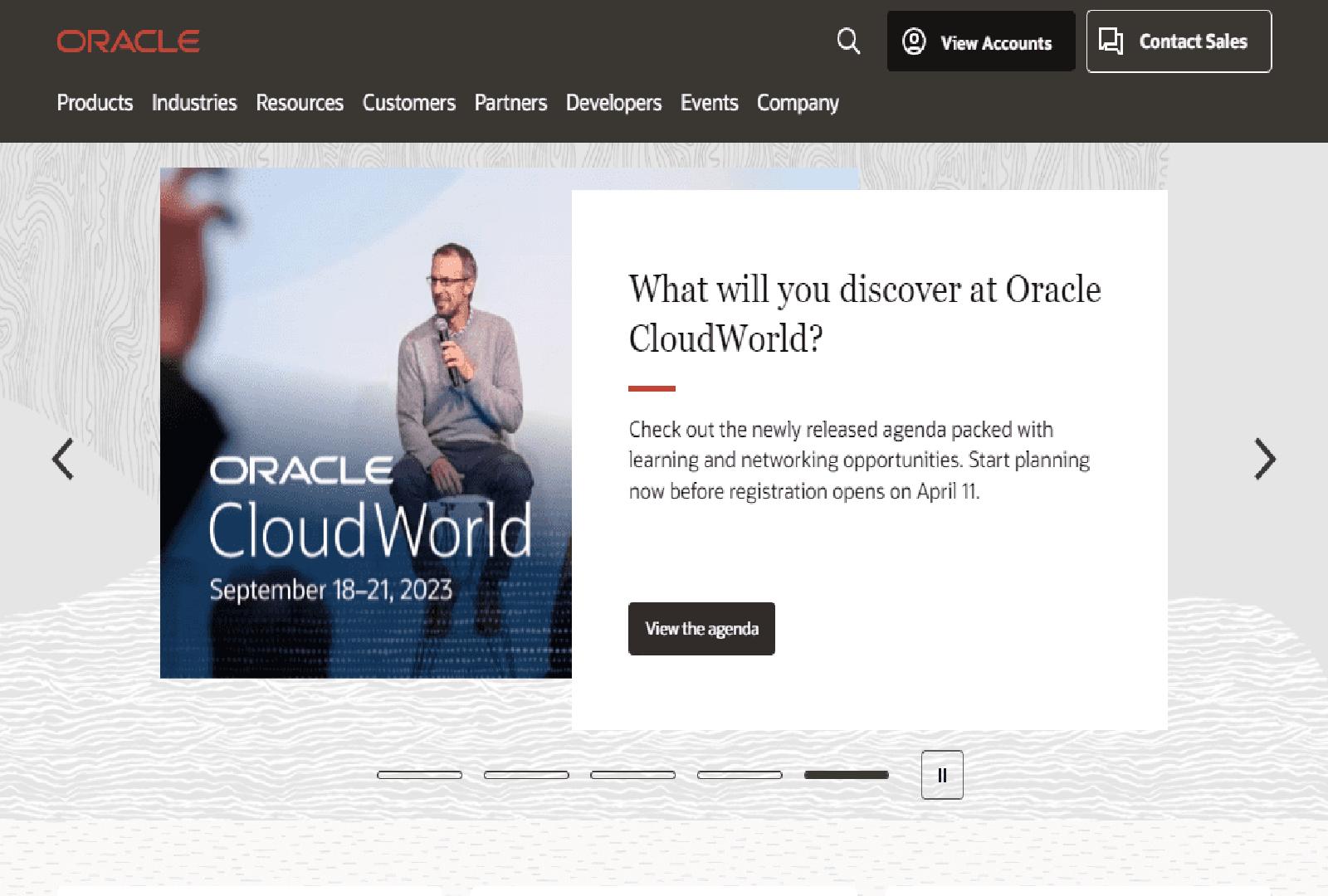The width and height of the screenshot is (1328, 896).
Task: Open the Products menu
Action: [x=95, y=103]
